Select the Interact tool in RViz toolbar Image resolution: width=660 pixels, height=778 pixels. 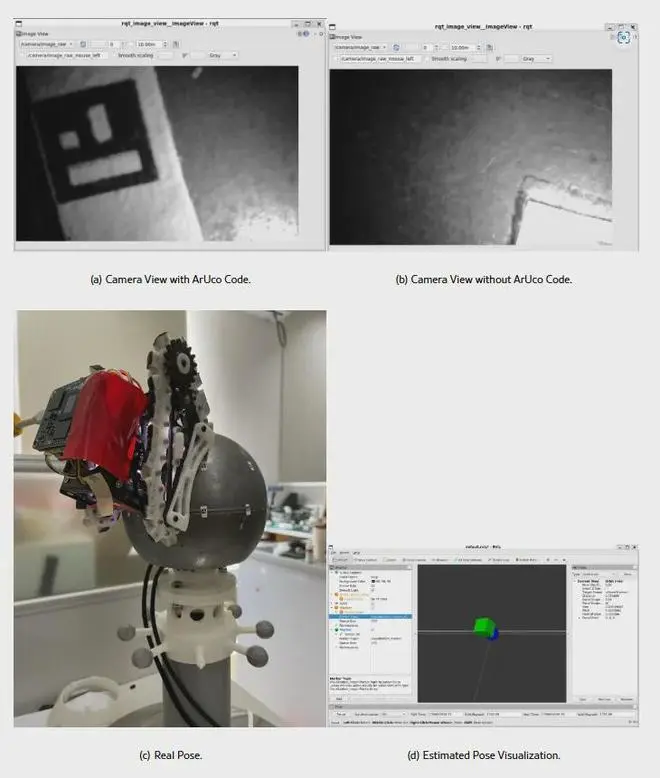(x=340, y=560)
